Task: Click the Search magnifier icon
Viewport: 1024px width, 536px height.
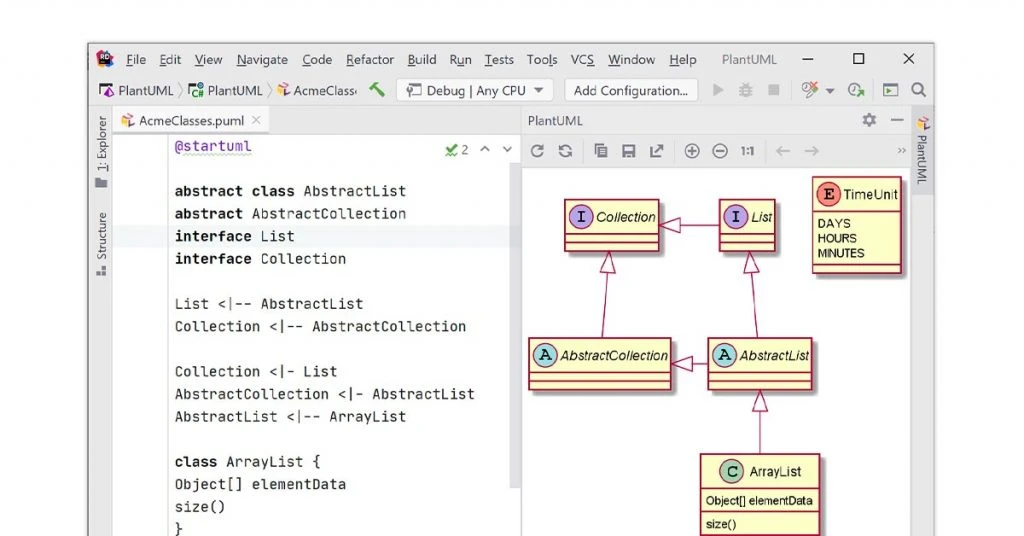Action: (918, 90)
